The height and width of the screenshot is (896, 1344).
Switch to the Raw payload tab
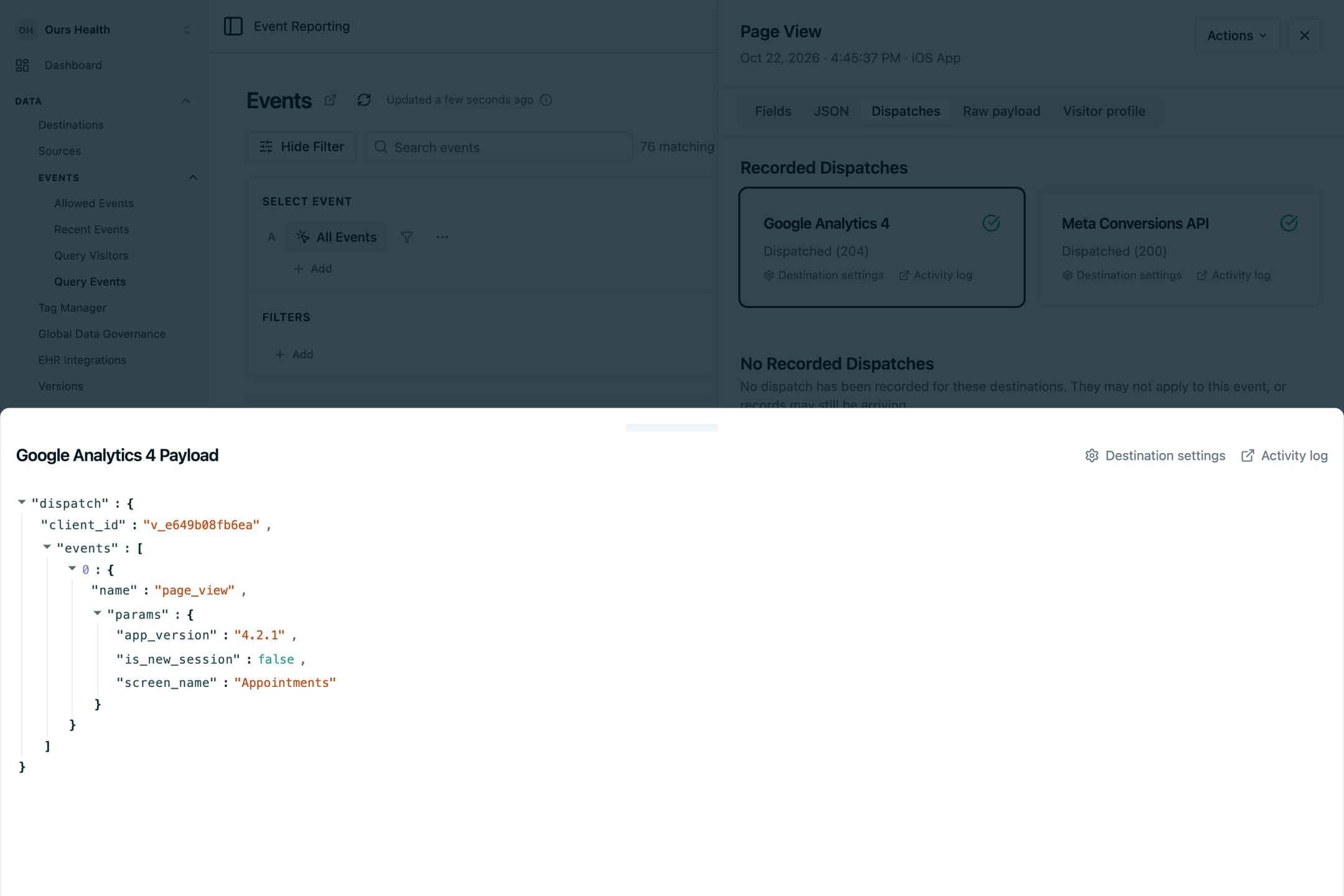pyautogui.click(x=1002, y=111)
